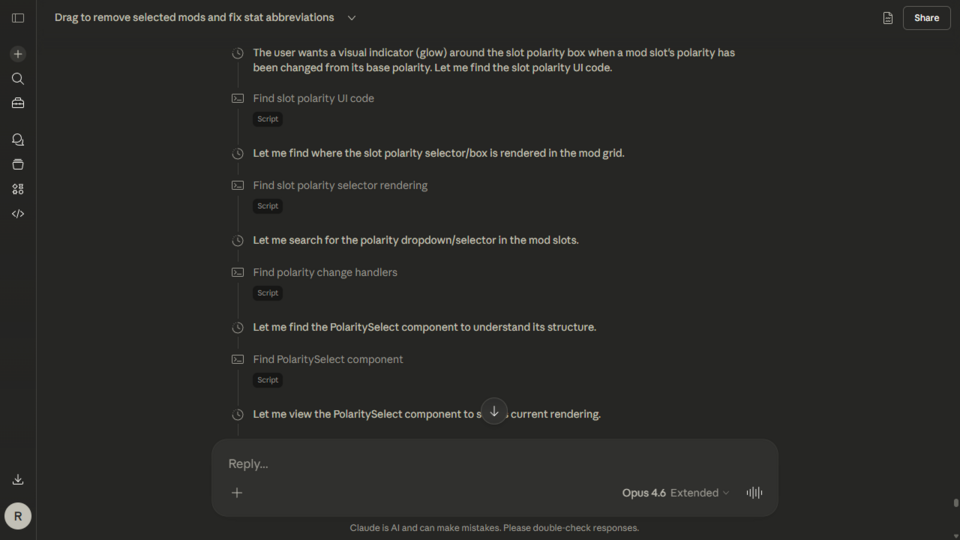960x540 pixels.
Task: Click the download apps icon
Action: coord(18,479)
